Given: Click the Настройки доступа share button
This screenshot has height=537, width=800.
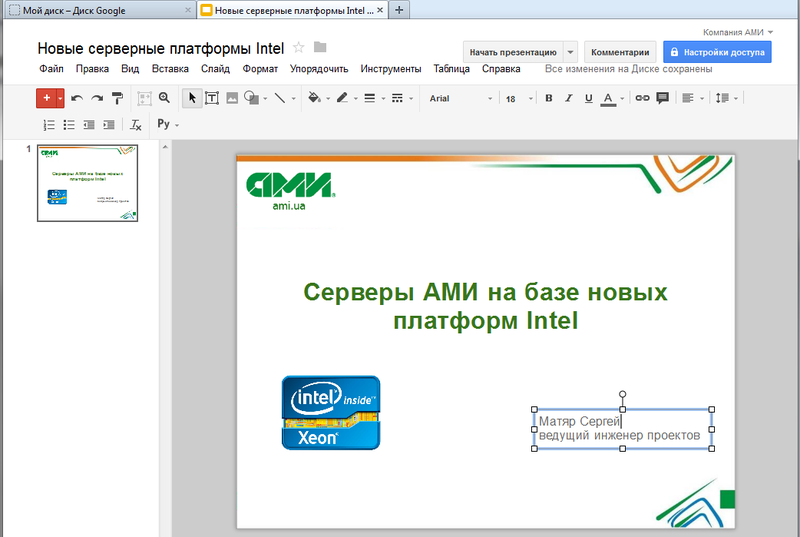Looking at the screenshot, I should [x=717, y=52].
